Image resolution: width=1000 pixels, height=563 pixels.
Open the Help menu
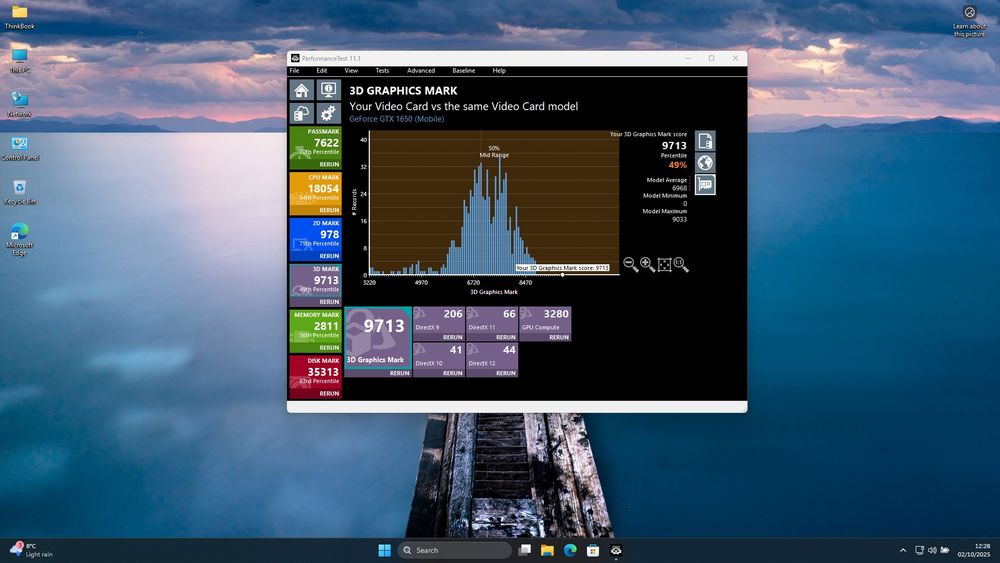(x=499, y=71)
